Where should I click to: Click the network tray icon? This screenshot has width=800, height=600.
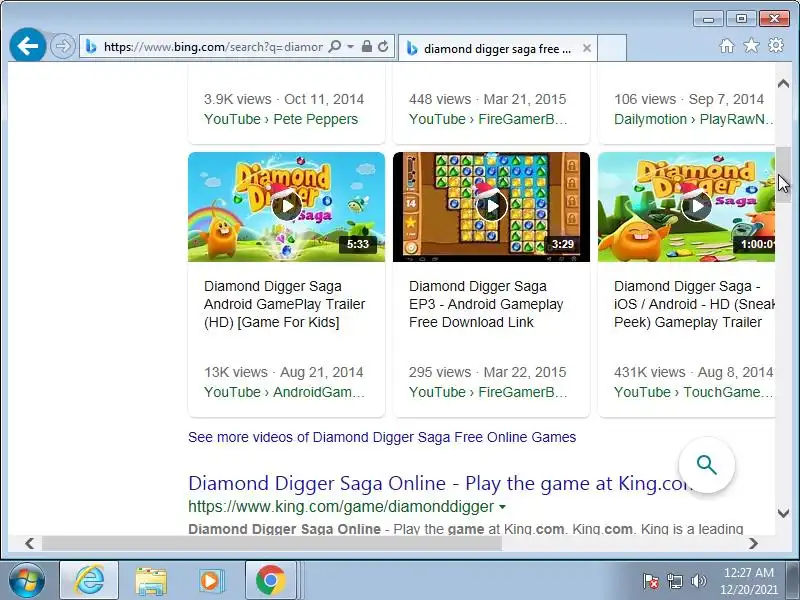tap(674, 581)
